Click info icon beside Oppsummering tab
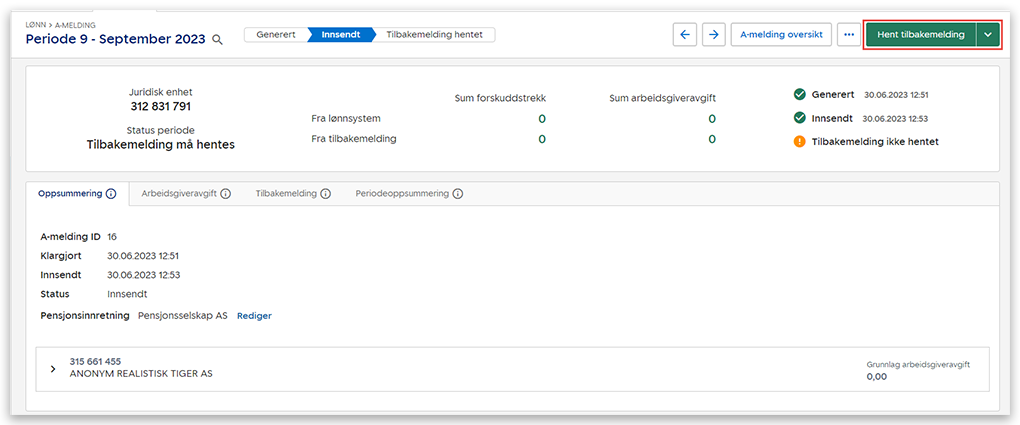1020x425 pixels. [111, 194]
